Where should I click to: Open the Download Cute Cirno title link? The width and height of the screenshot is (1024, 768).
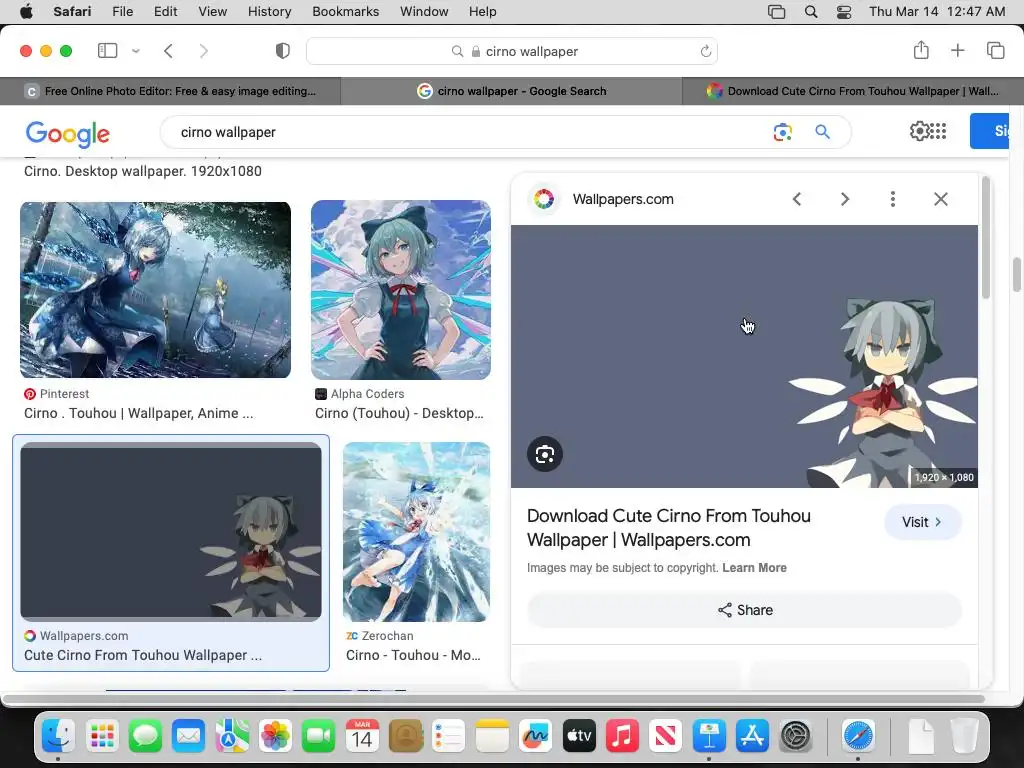669,528
